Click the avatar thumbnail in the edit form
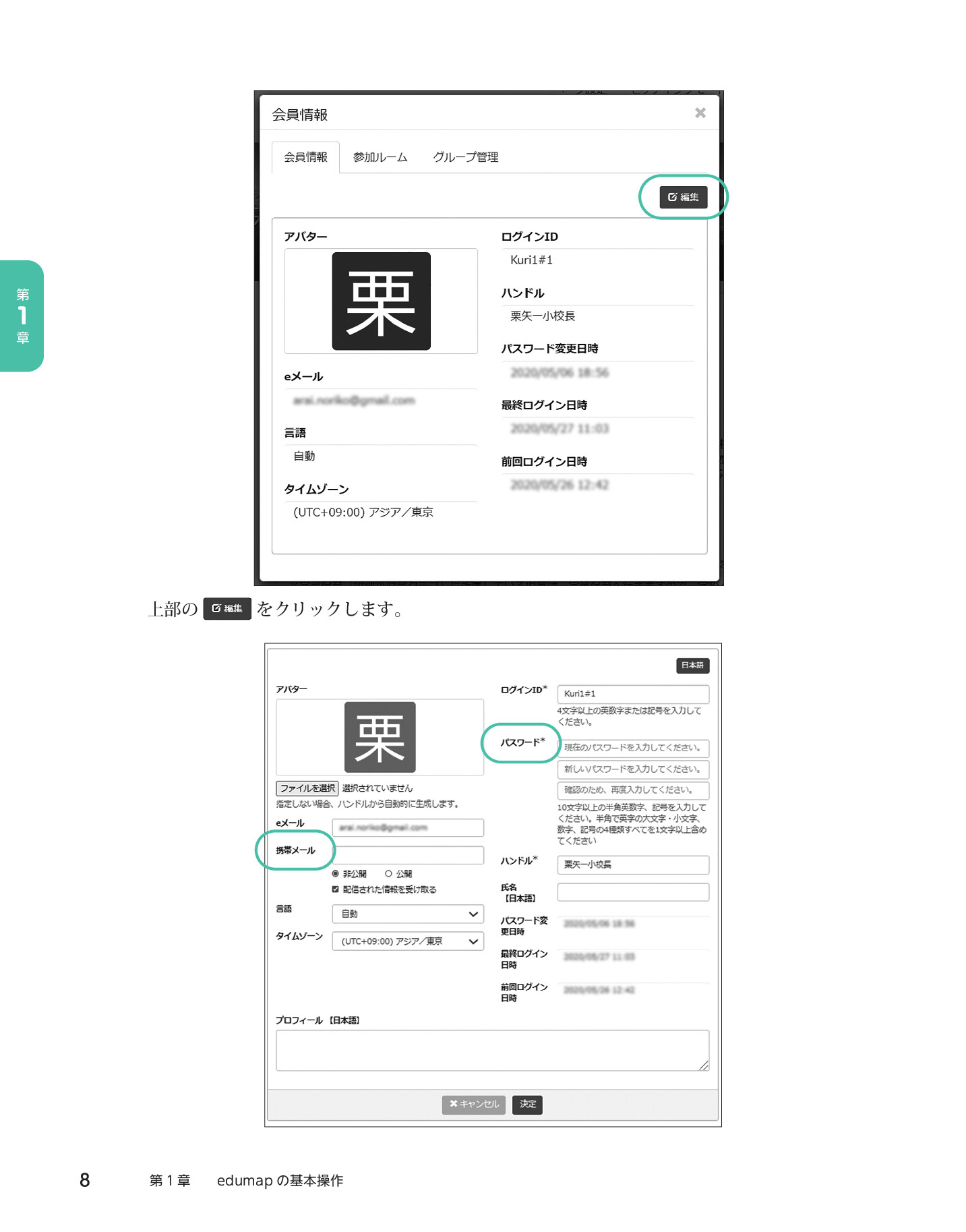The width and height of the screenshot is (966, 1232). tap(380, 737)
